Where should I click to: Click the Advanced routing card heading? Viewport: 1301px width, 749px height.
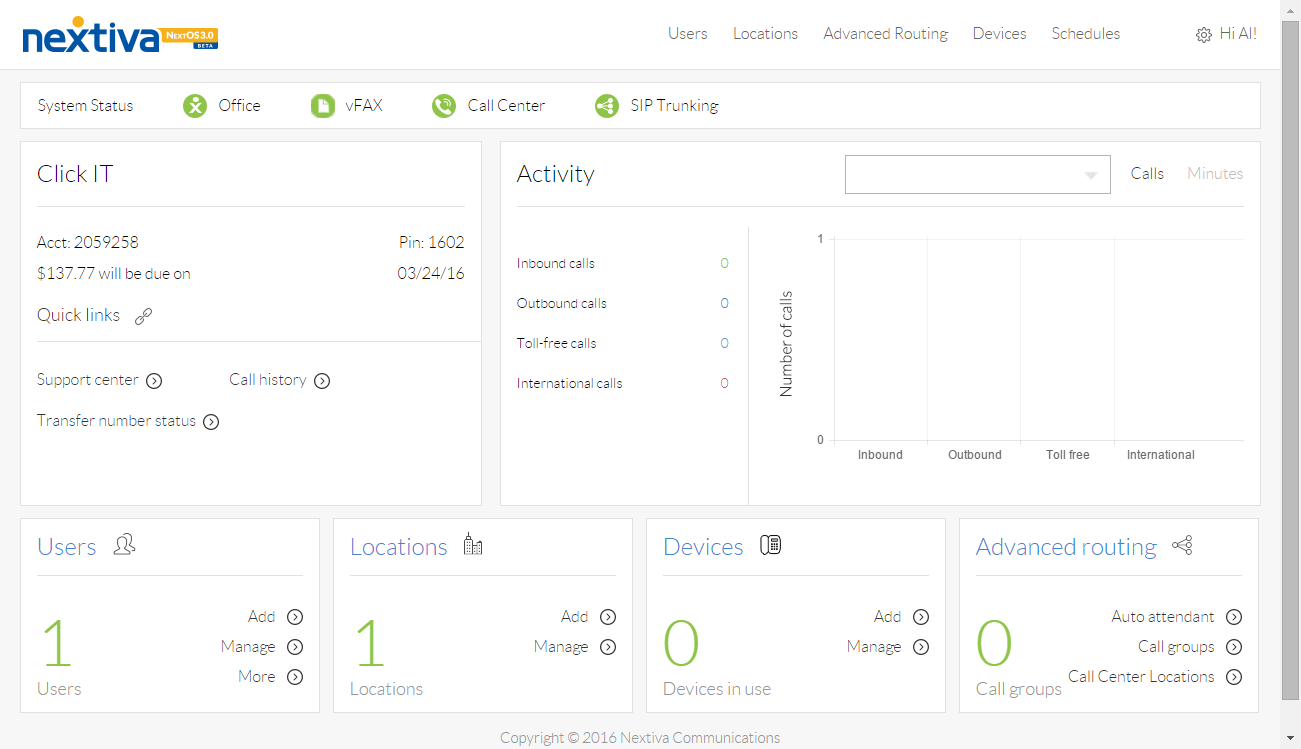click(1066, 547)
